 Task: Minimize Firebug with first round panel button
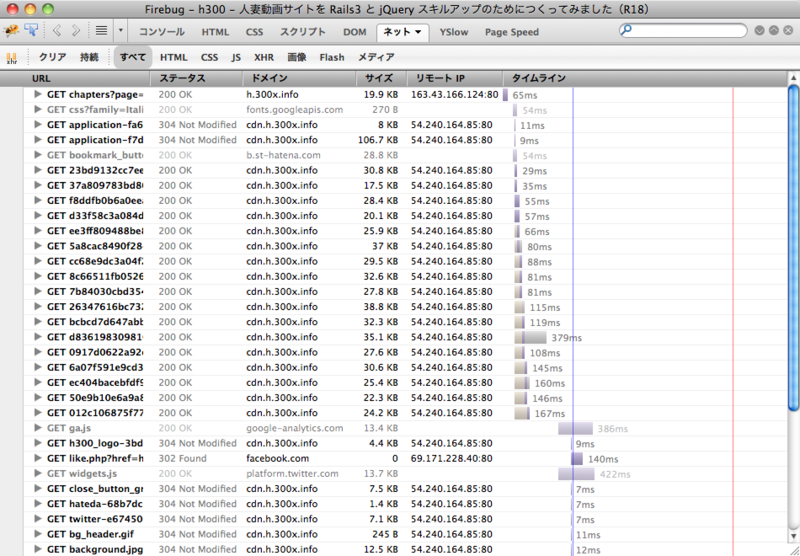pos(759,31)
